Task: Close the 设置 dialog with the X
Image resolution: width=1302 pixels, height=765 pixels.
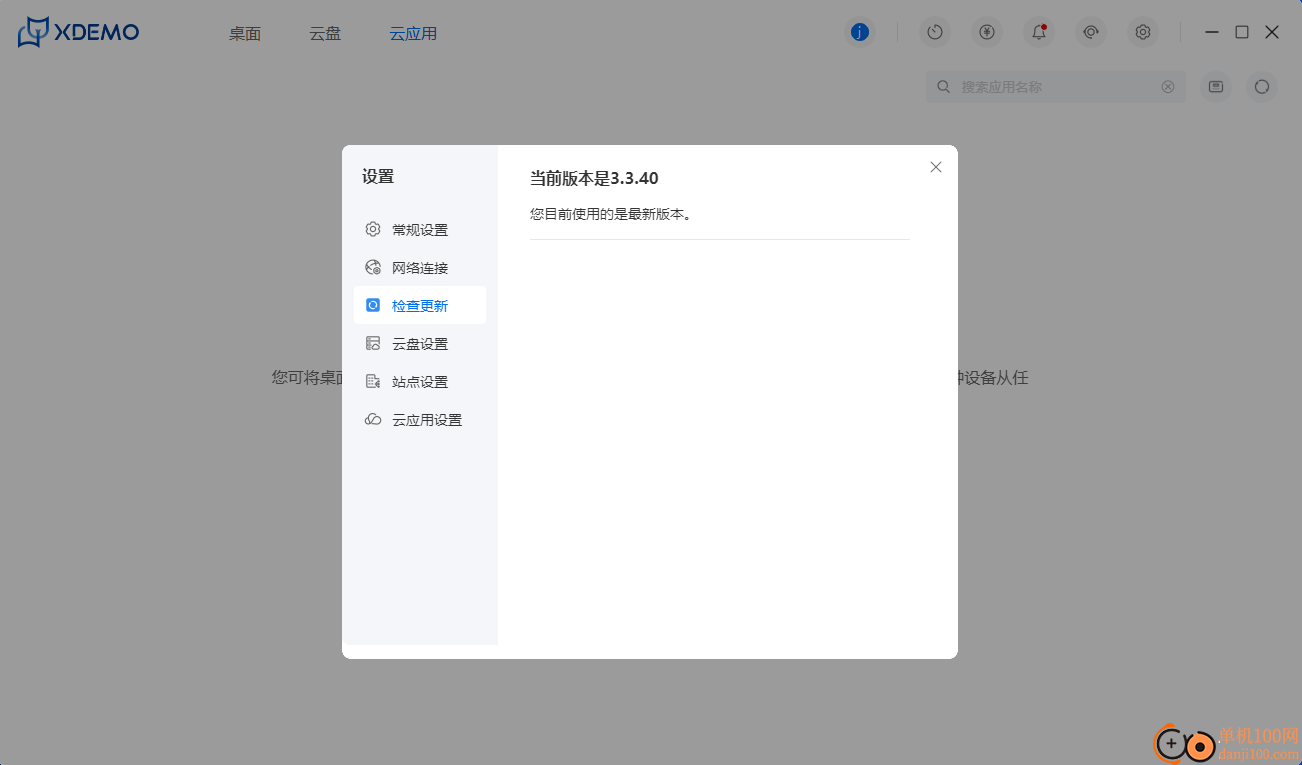Action: pyautogui.click(x=936, y=167)
